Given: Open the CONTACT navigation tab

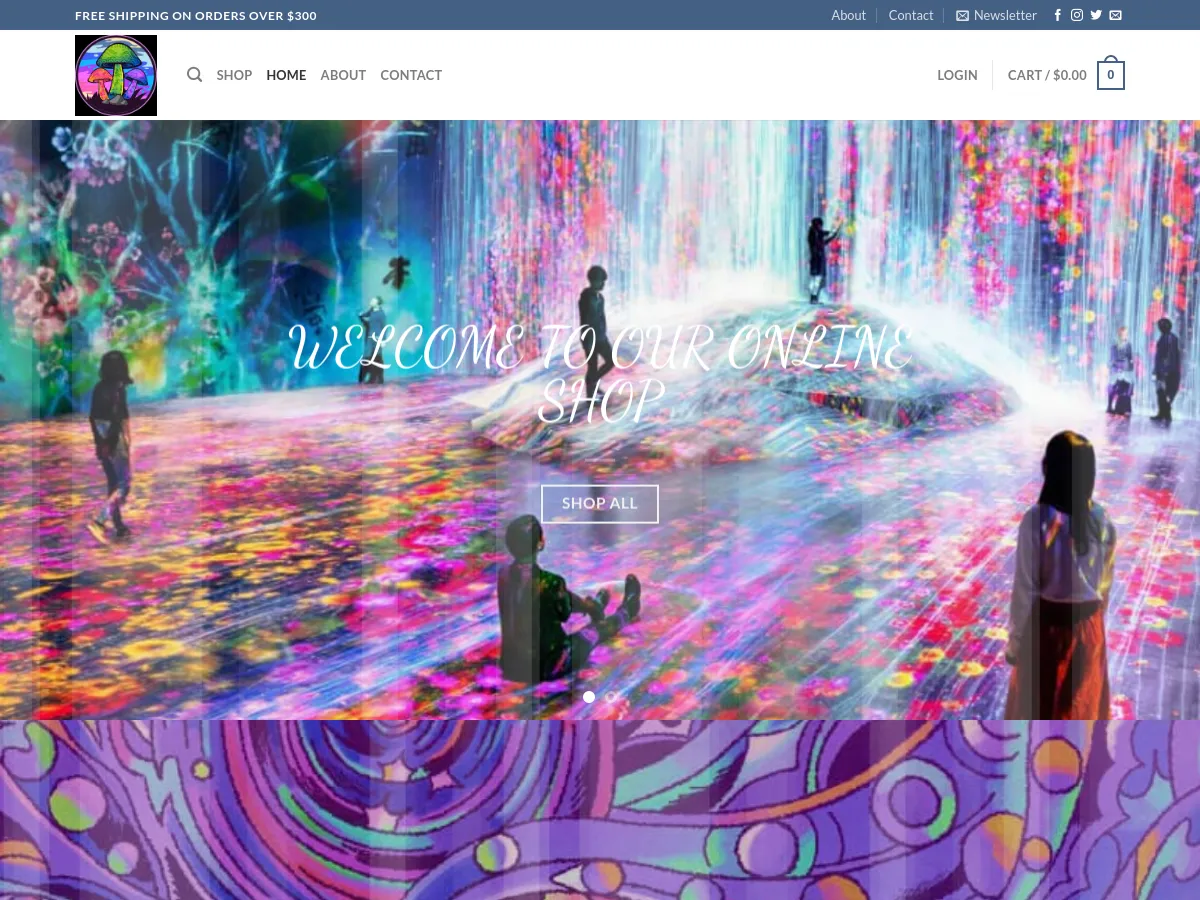Looking at the screenshot, I should (x=411, y=75).
